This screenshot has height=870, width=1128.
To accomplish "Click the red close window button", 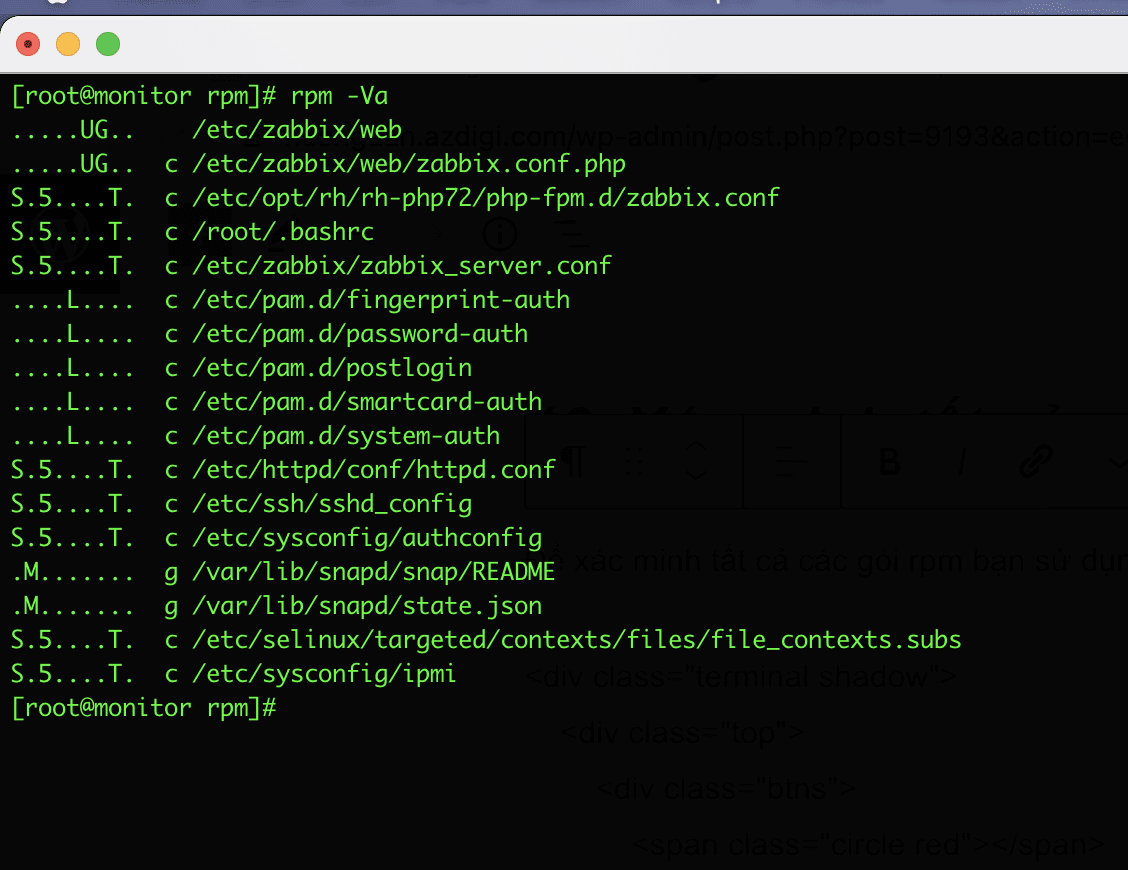I will pyautogui.click(x=28, y=44).
